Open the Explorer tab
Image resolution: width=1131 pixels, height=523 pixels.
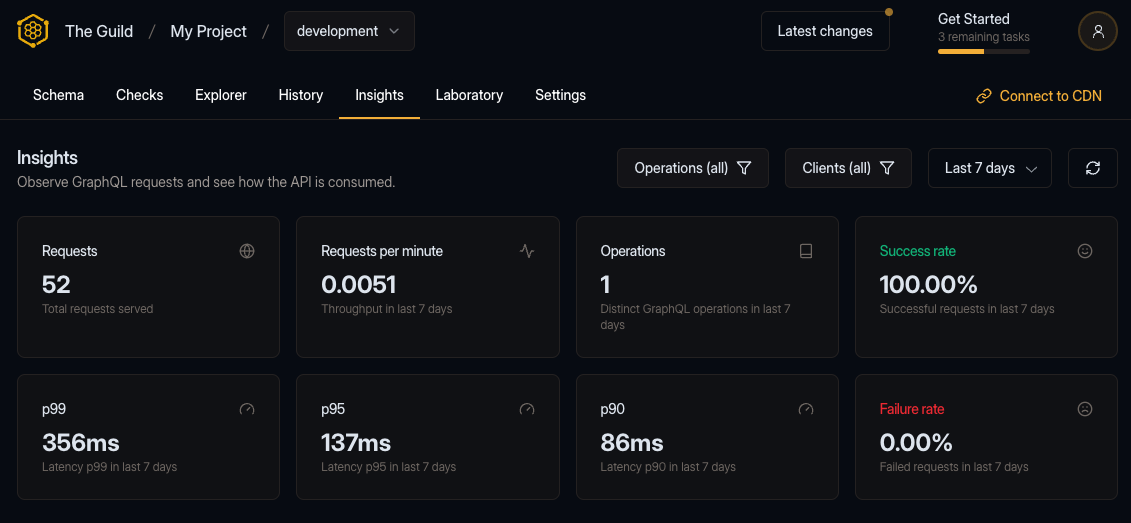pos(221,95)
